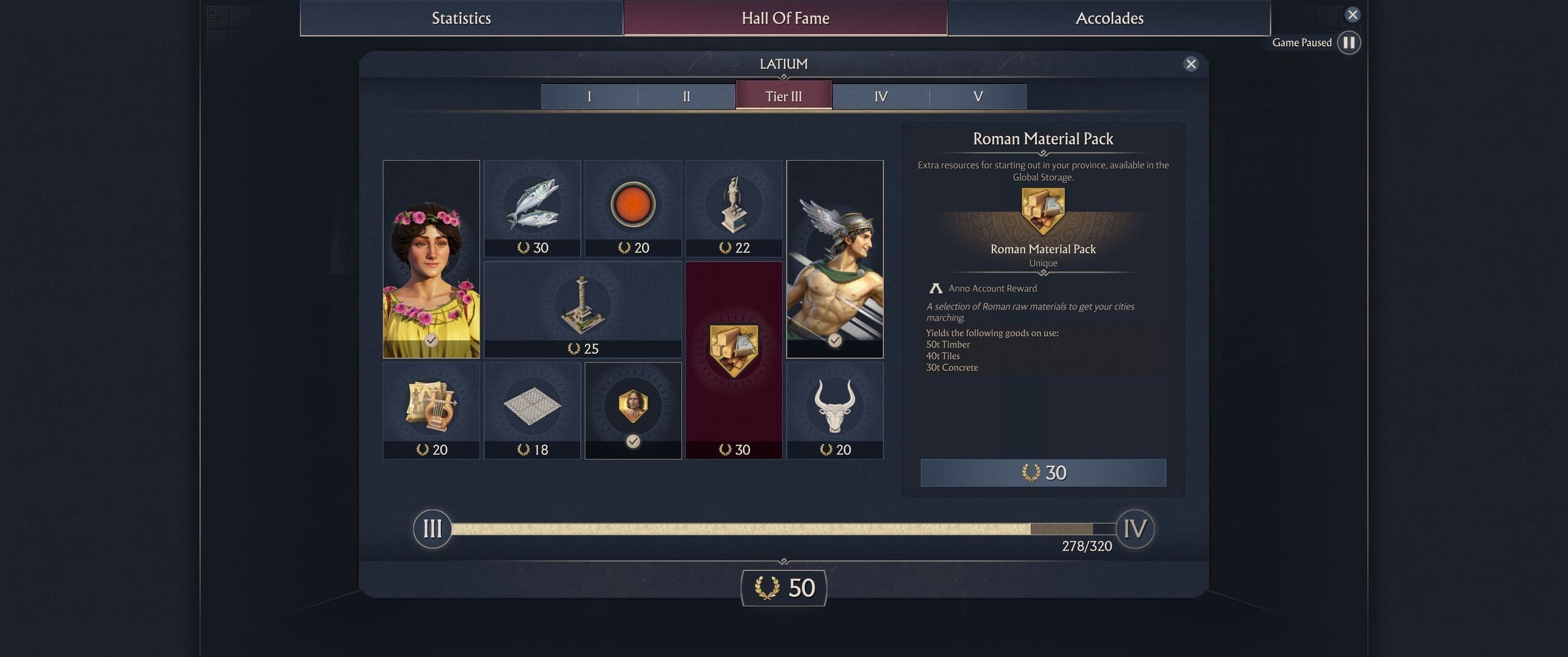Select the flower-crowned woman portrait
The image size is (1568, 657).
click(431, 259)
